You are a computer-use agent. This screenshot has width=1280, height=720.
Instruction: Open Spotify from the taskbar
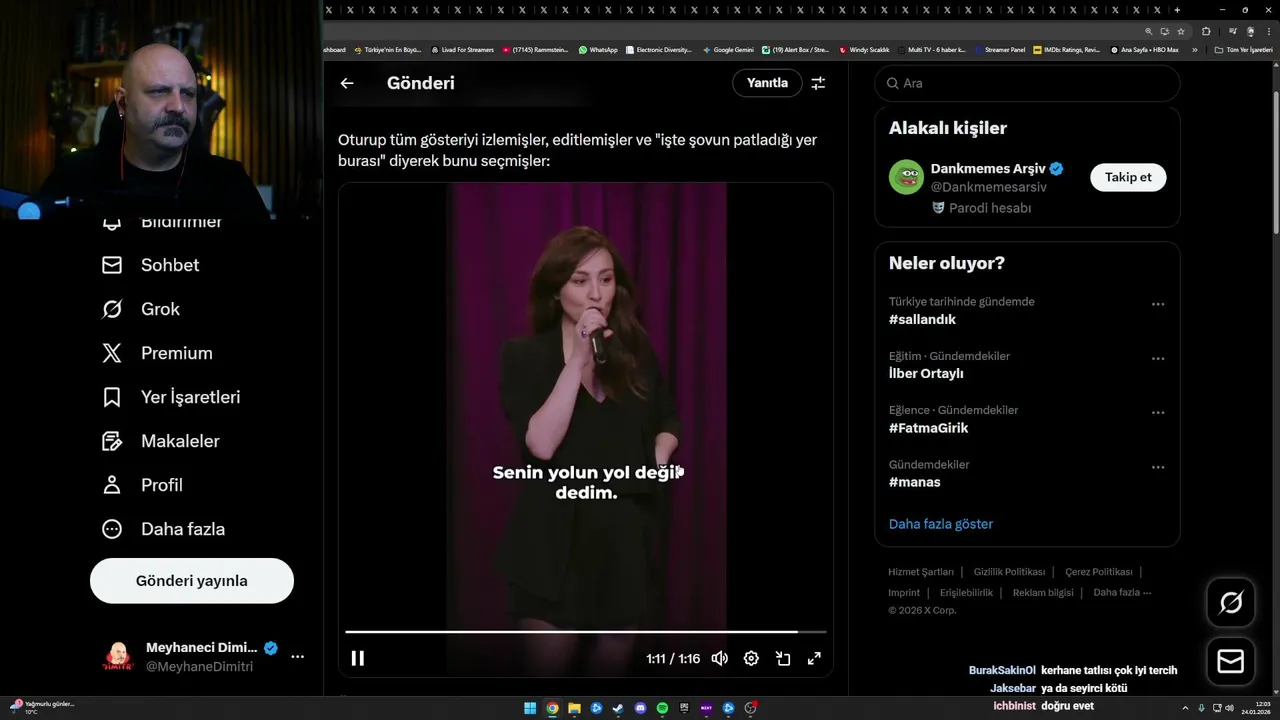(662, 708)
